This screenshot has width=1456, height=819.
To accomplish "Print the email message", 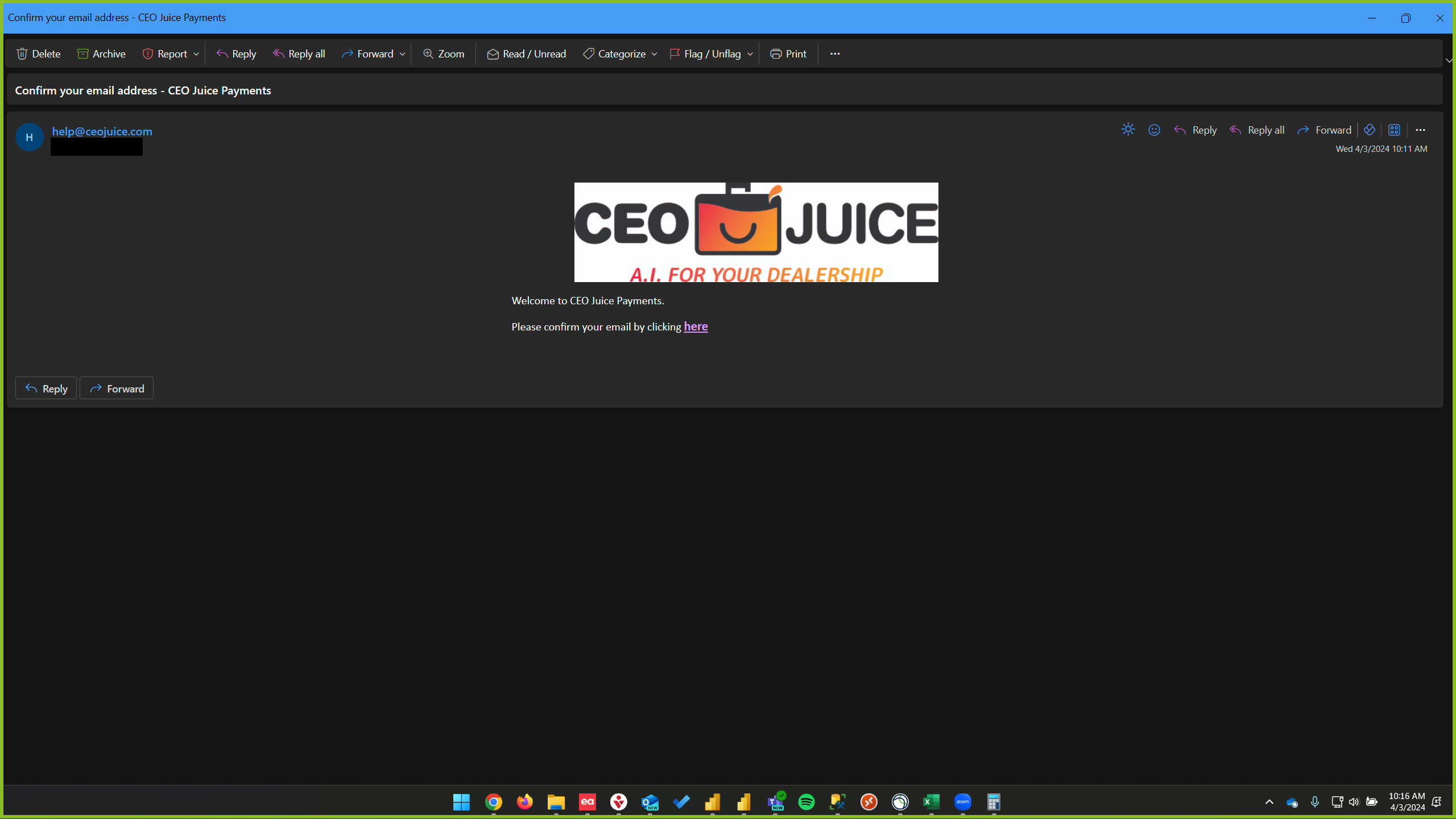I will pyautogui.click(x=788, y=53).
